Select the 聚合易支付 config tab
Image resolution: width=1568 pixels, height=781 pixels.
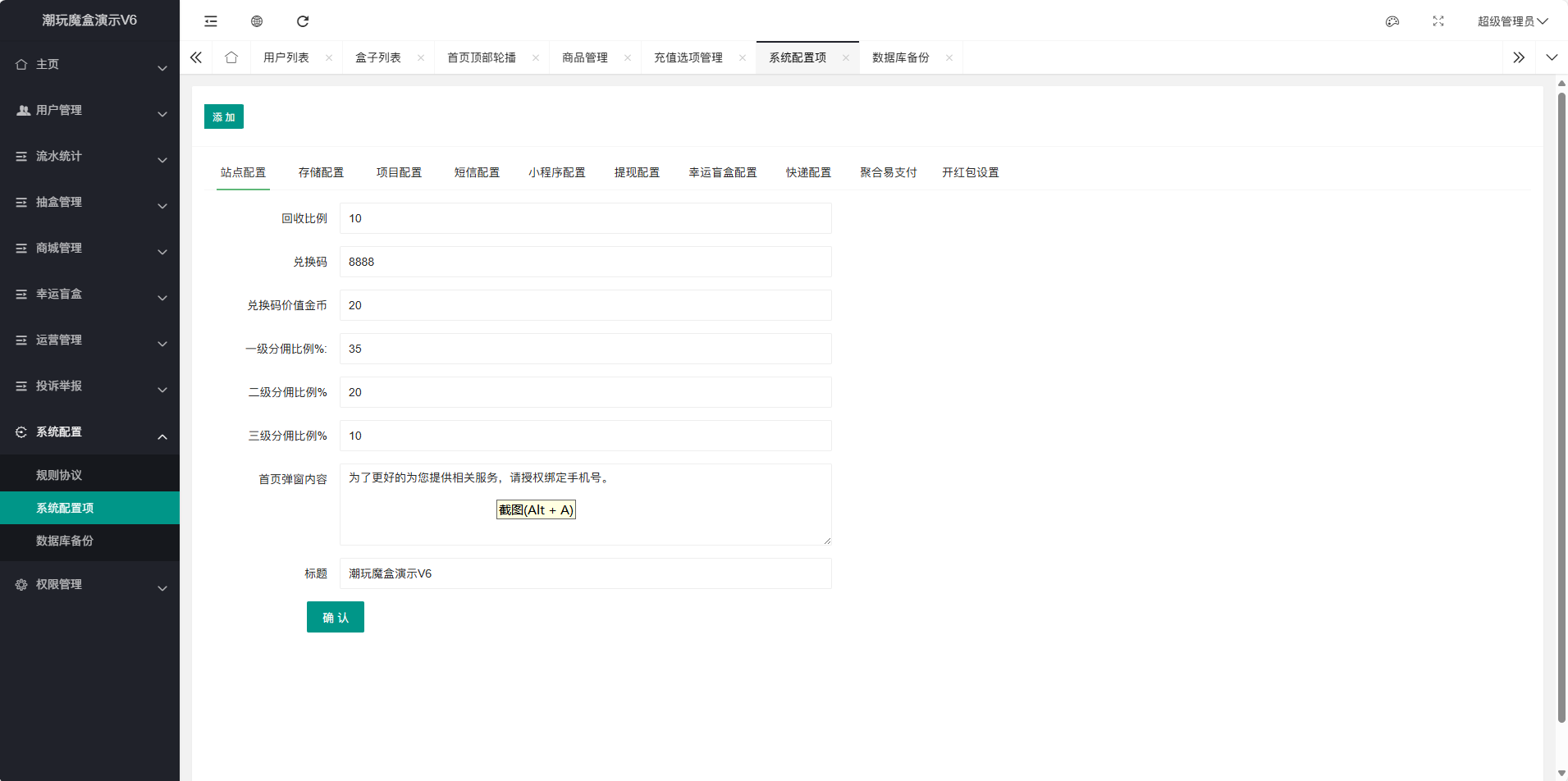(x=889, y=172)
